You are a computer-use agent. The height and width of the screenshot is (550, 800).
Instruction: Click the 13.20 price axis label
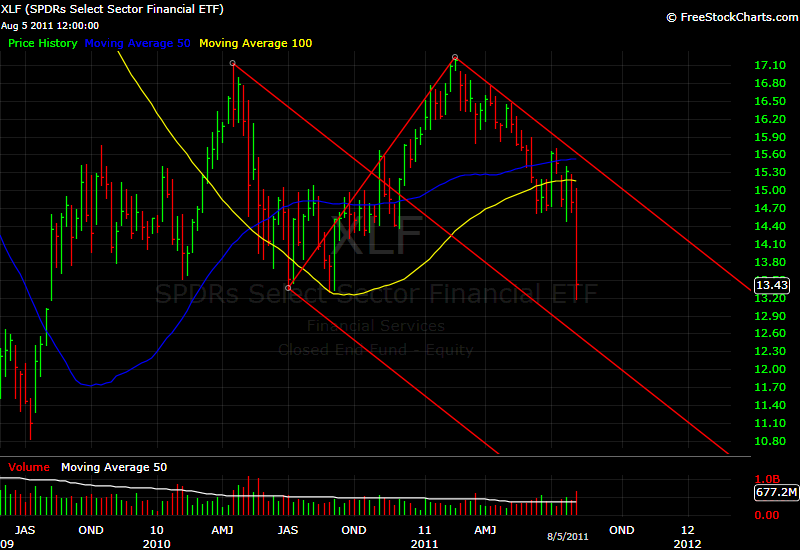coord(770,298)
